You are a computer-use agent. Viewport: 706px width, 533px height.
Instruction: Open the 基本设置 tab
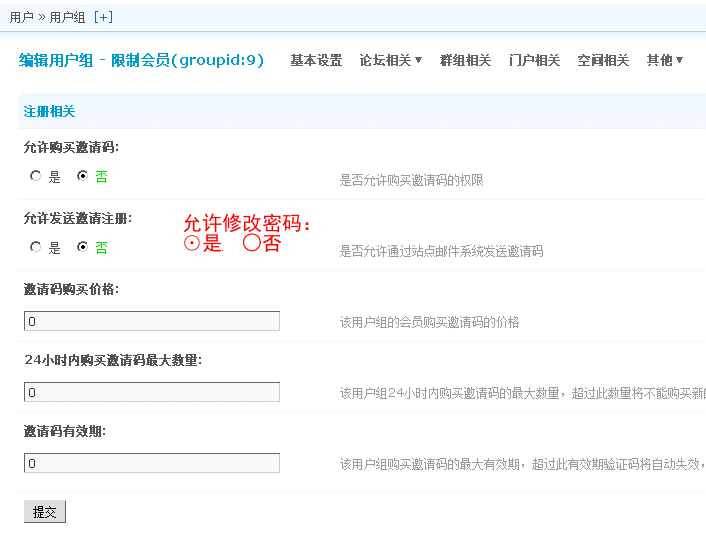316,60
